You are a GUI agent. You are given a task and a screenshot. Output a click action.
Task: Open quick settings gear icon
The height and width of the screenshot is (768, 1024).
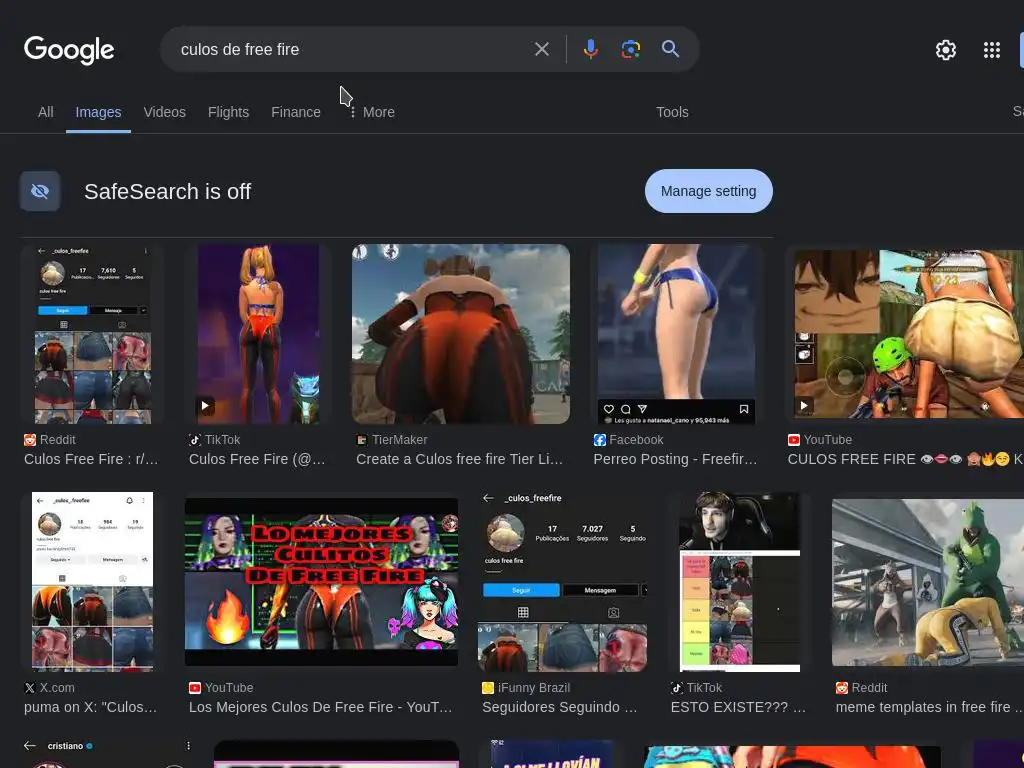coord(946,50)
